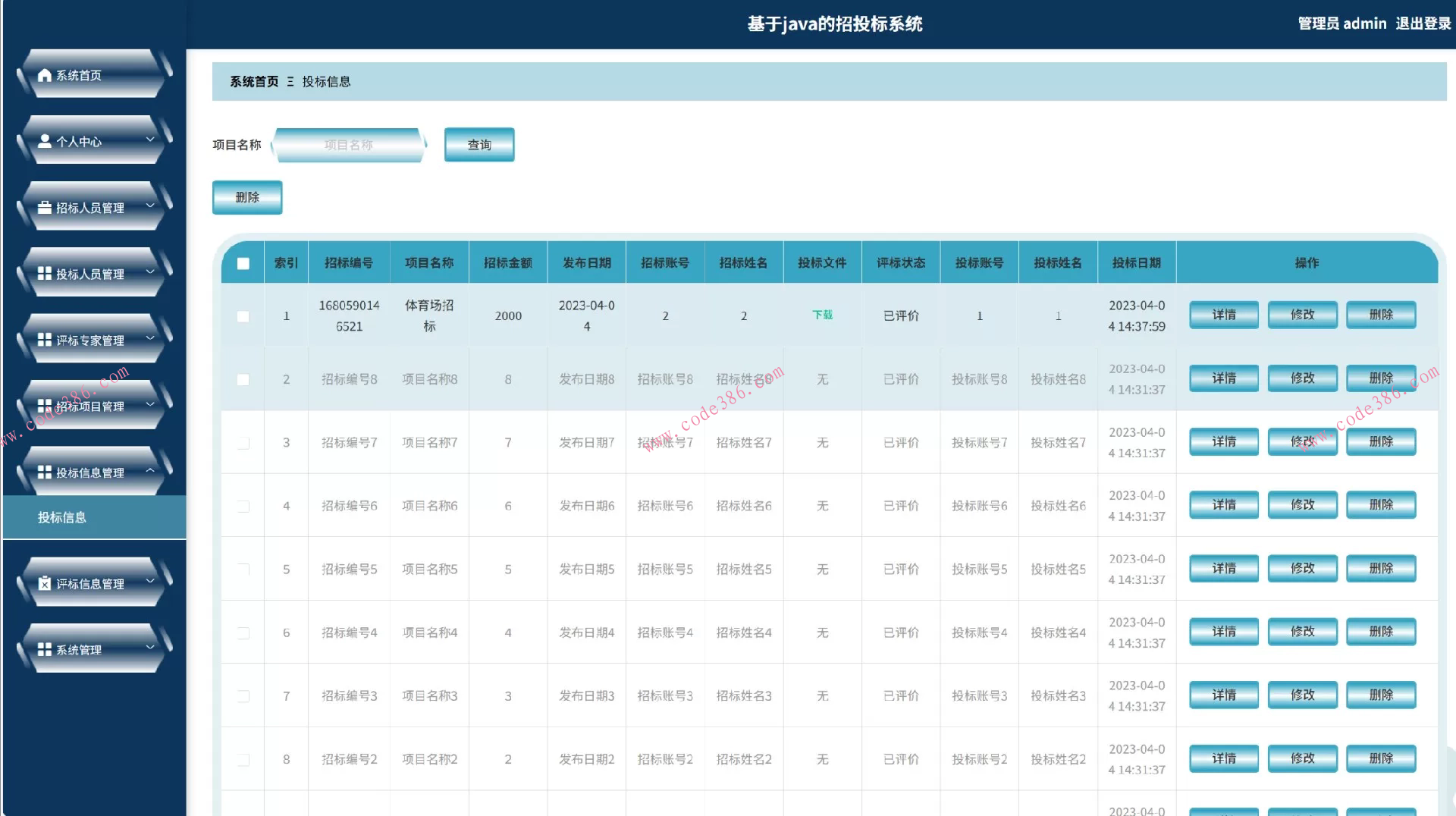The height and width of the screenshot is (816, 1456).
Task: Open the 招标项目管理 sidebar menu
Action: tap(91, 406)
